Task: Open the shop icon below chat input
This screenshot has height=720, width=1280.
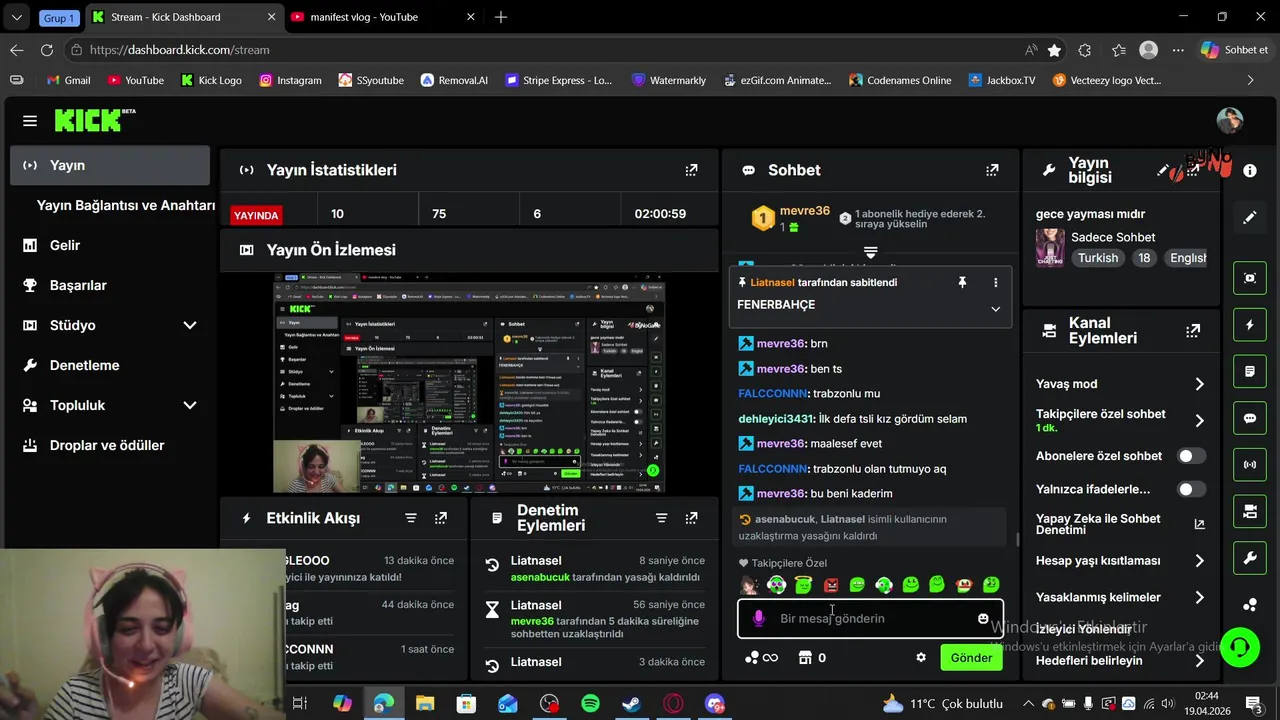Action: coord(804,658)
